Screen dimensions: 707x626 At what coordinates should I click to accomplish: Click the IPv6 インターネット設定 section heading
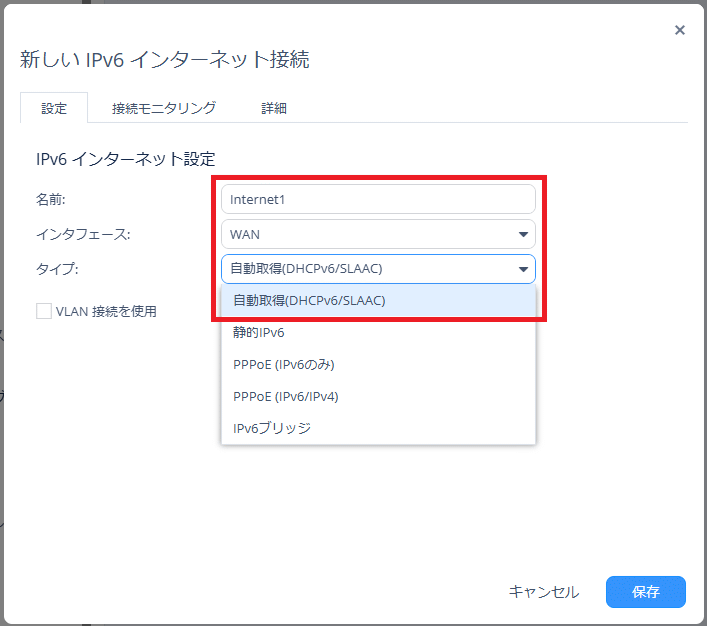(126, 158)
